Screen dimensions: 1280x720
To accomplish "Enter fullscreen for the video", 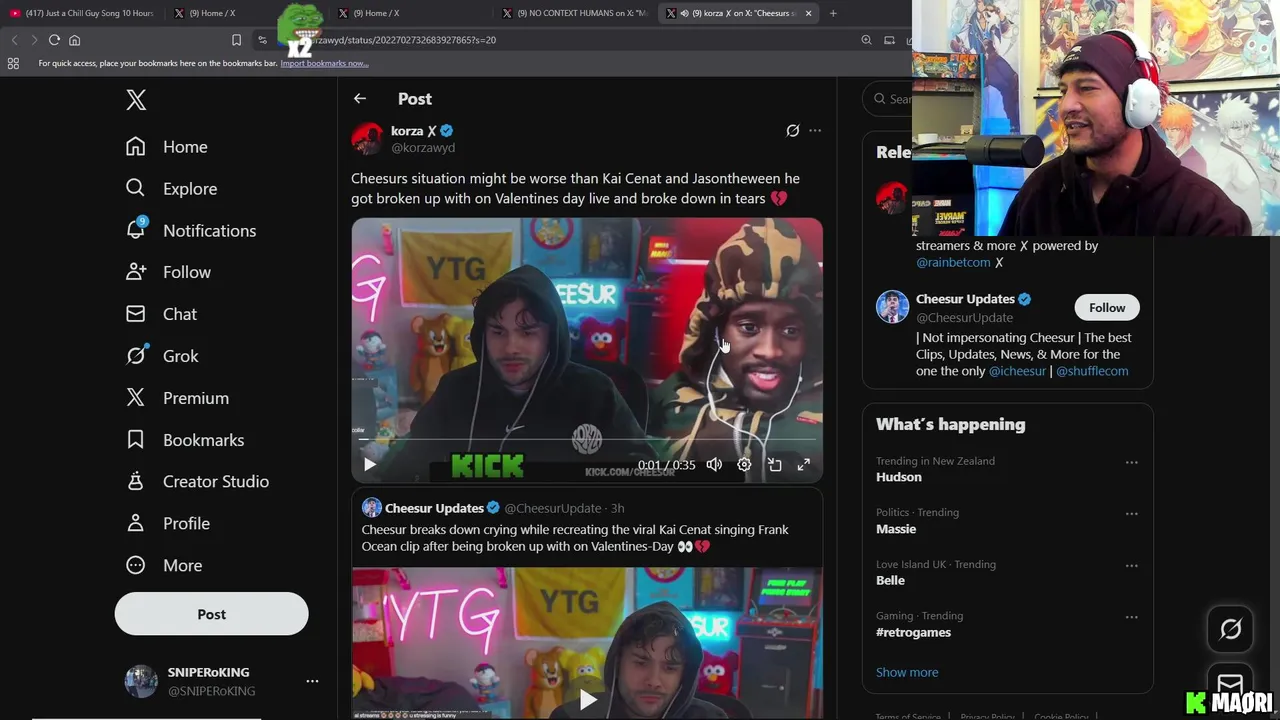I will click(803, 465).
